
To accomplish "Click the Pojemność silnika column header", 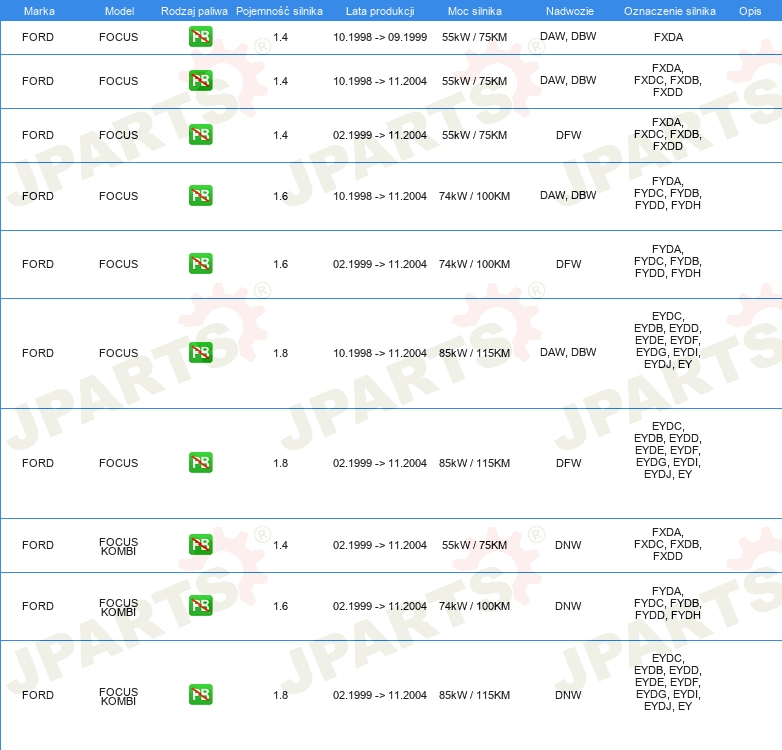I will (x=279, y=11).
